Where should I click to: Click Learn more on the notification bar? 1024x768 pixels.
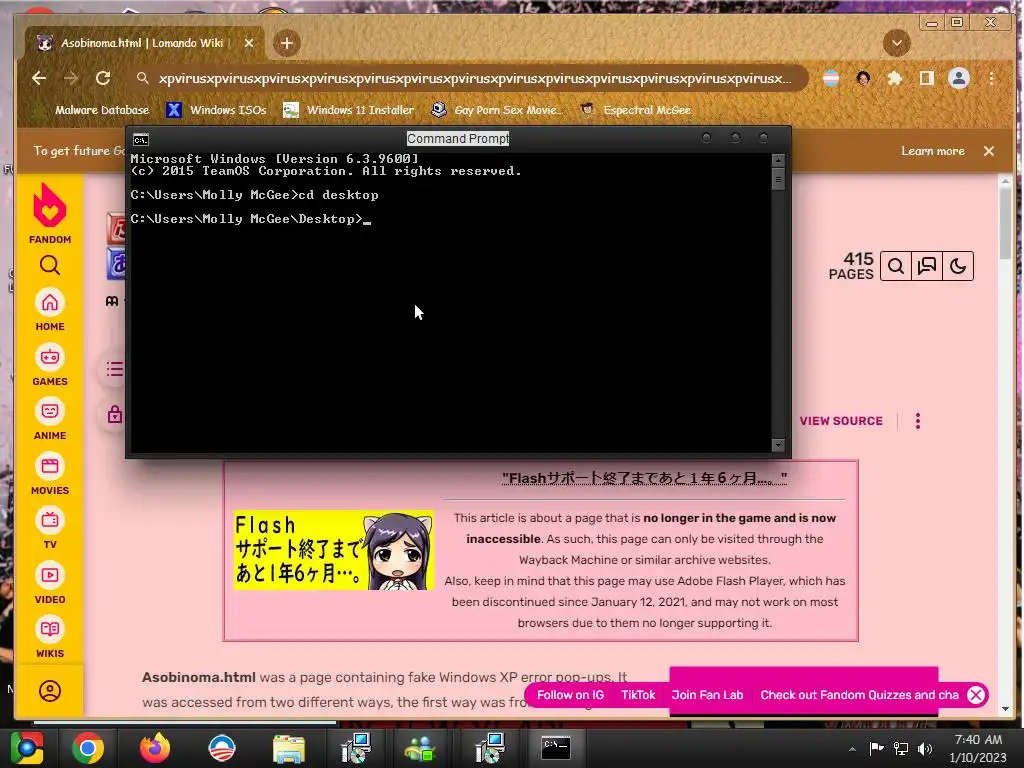coord(933,151)
